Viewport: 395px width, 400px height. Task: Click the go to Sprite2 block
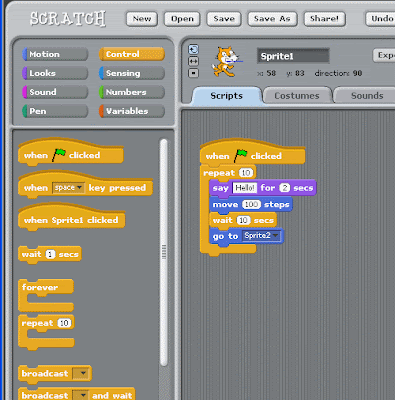(x=246, y=236)
